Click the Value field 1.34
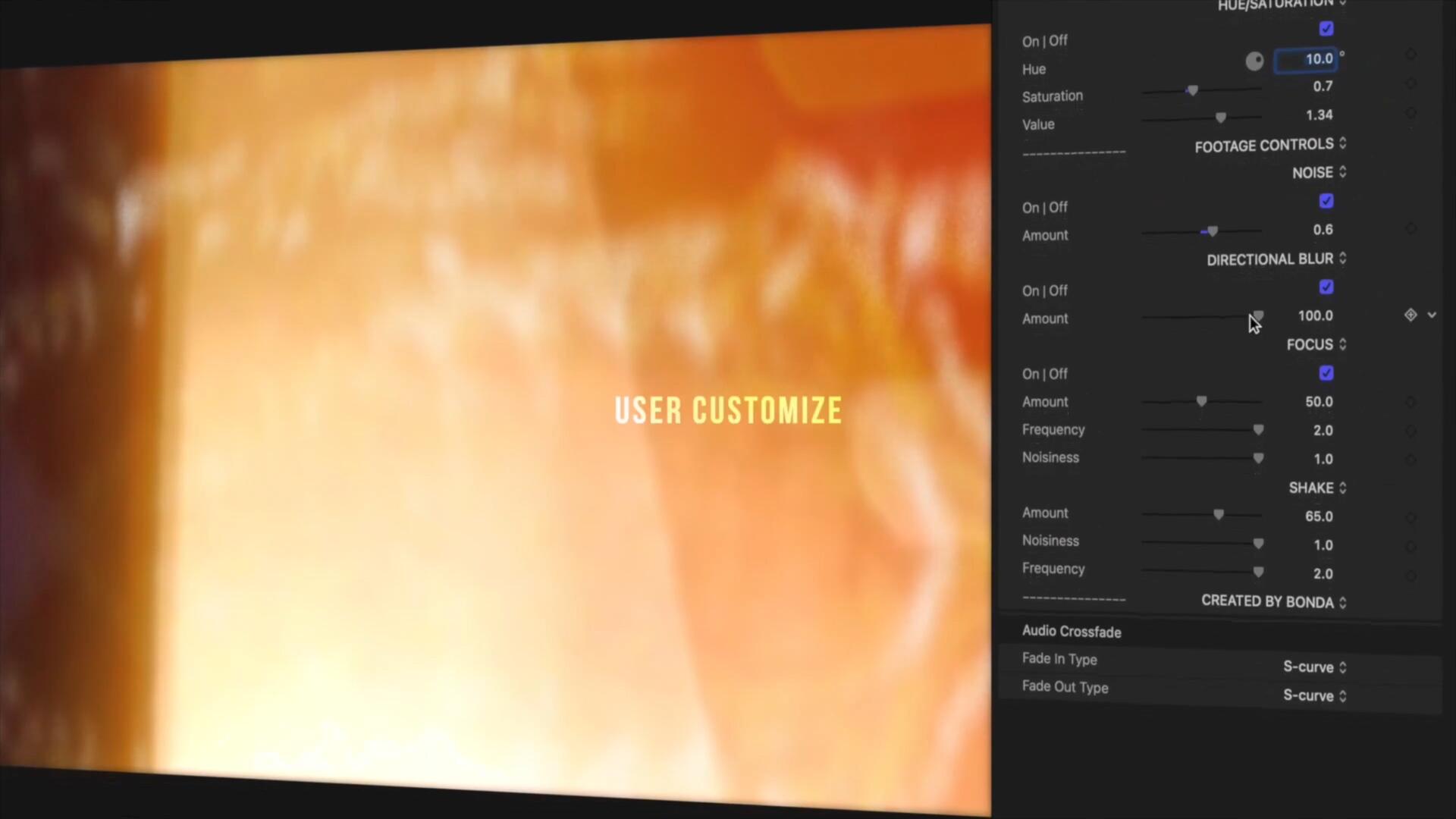 [1319, 115]
